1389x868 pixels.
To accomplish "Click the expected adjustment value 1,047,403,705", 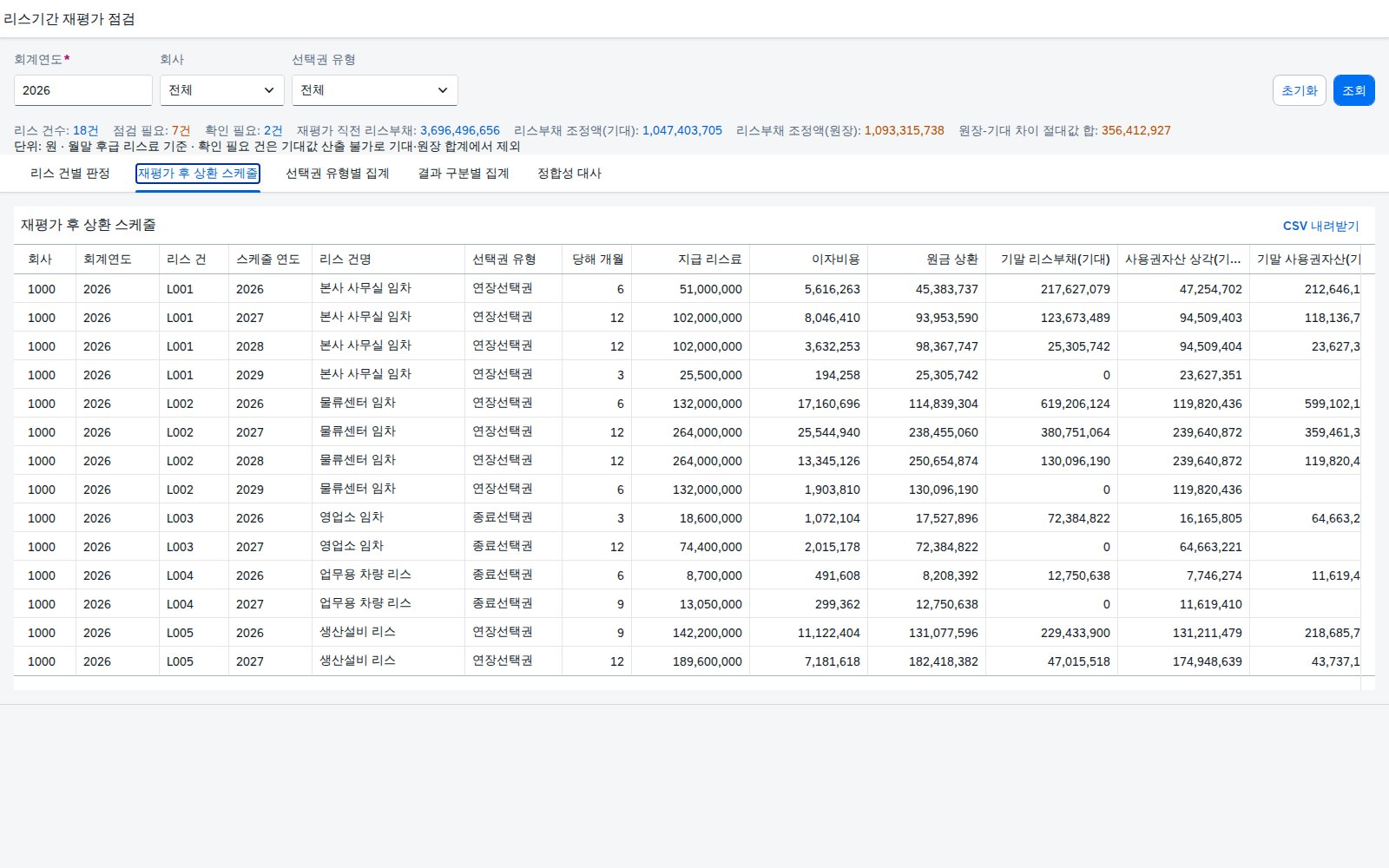I will click(681, 131).
